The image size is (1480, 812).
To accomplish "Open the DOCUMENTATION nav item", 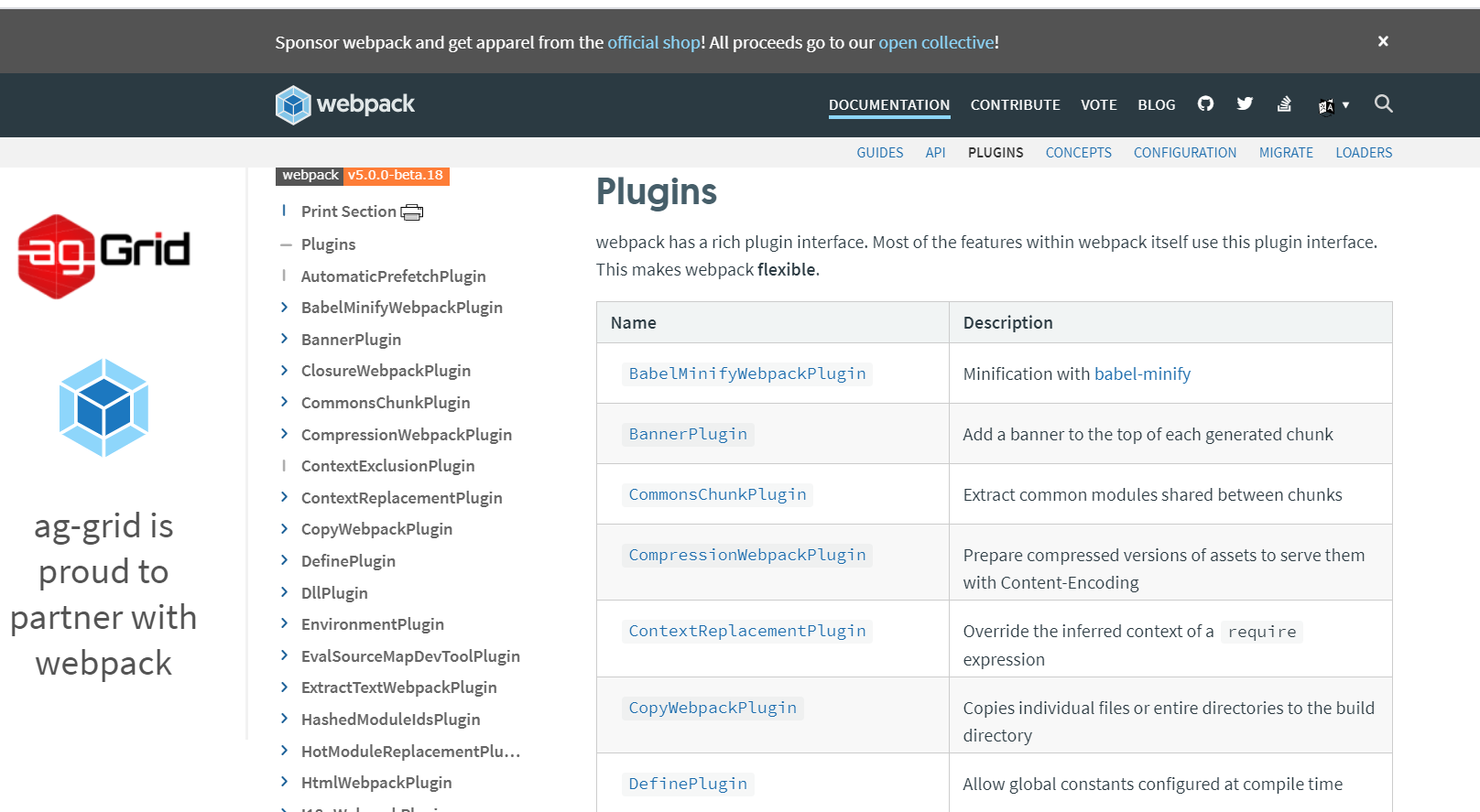I will (889, 105).
